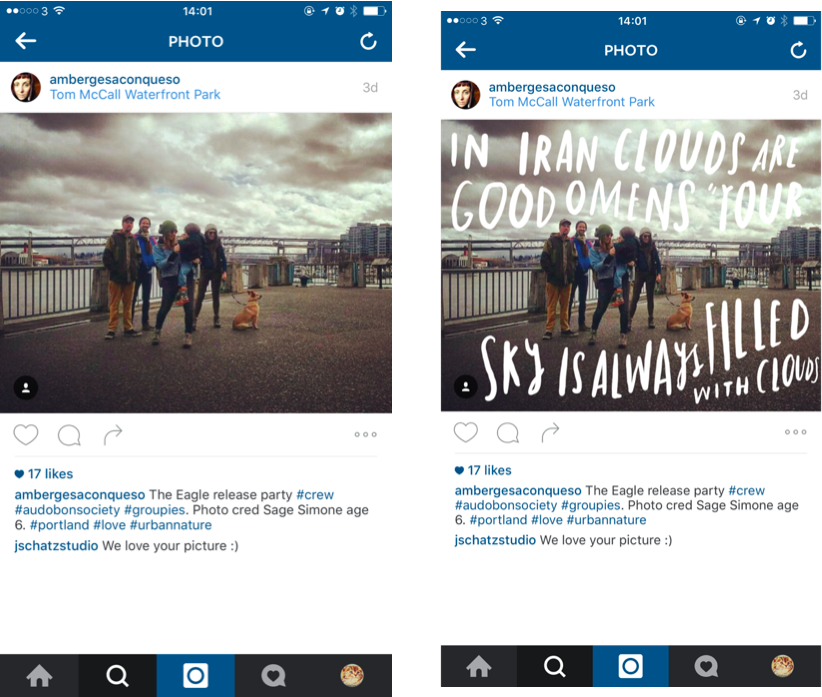The image size is (822, 697).
Task: Open comments via speech bubble under left photo
Action: click(x=69, y=435)
